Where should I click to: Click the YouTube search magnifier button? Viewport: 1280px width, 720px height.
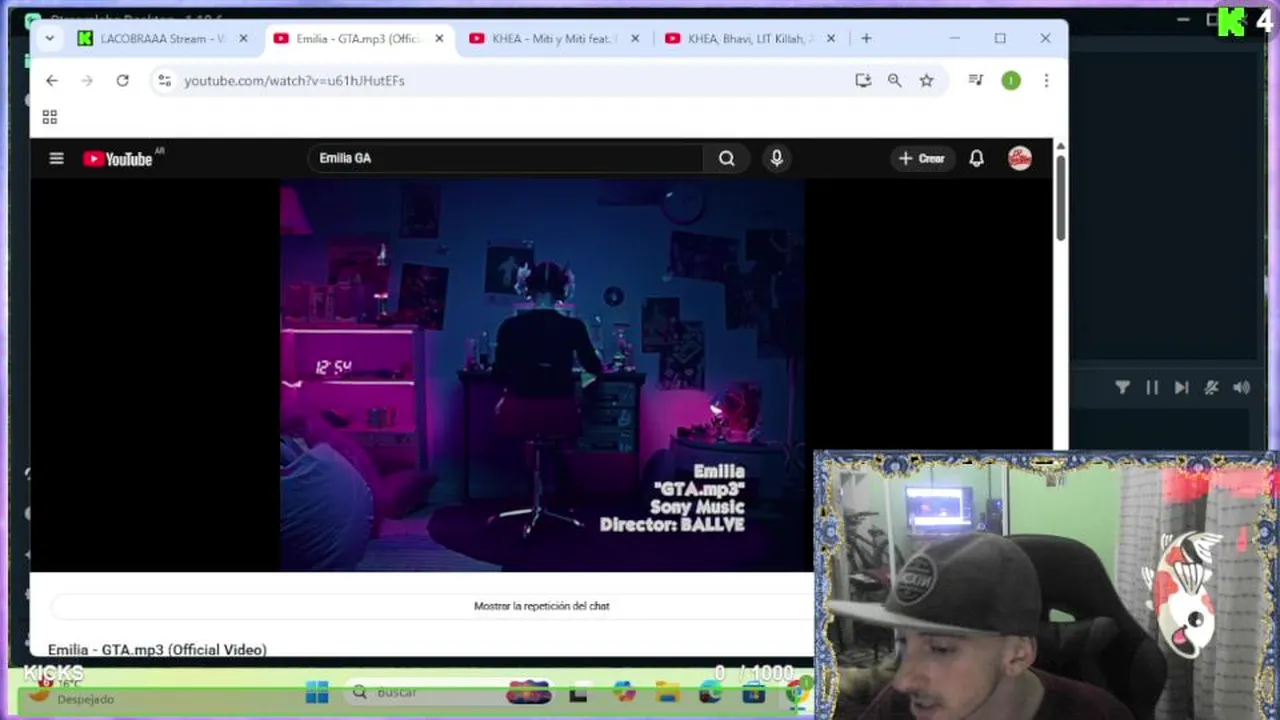tap(726, 158)
